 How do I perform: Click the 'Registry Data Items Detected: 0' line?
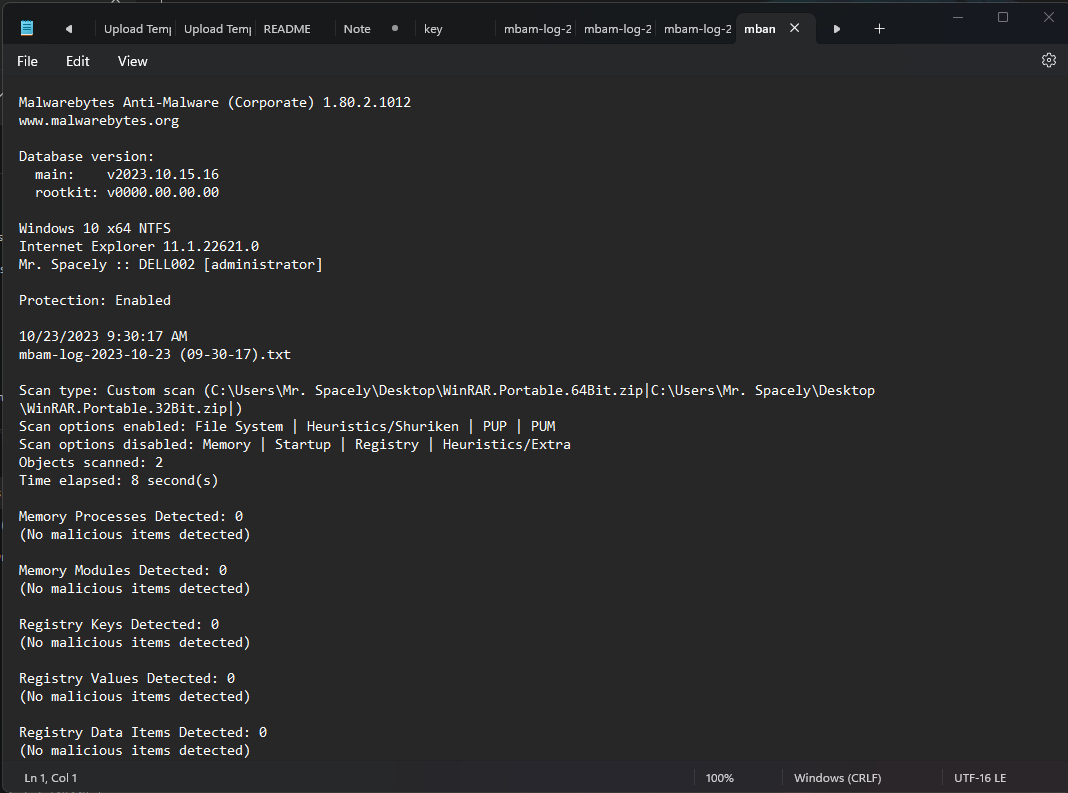(x=142, y=732)
